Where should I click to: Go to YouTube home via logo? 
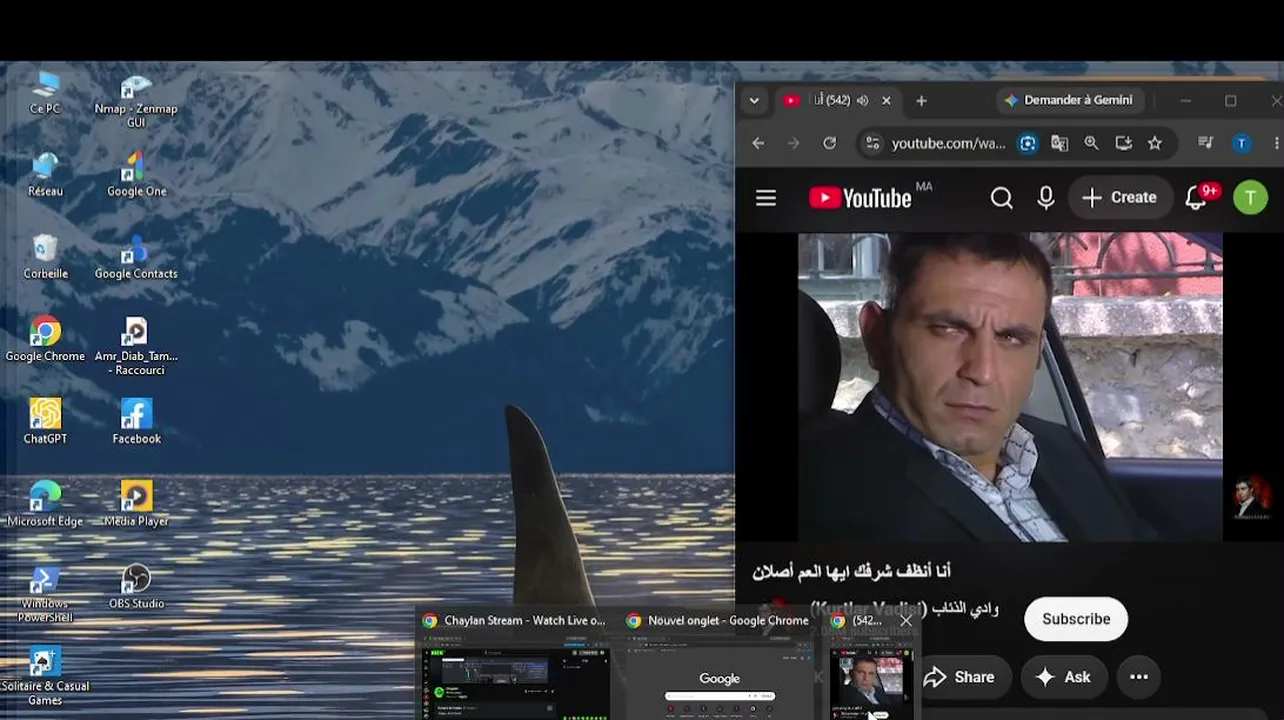point(860,198)
